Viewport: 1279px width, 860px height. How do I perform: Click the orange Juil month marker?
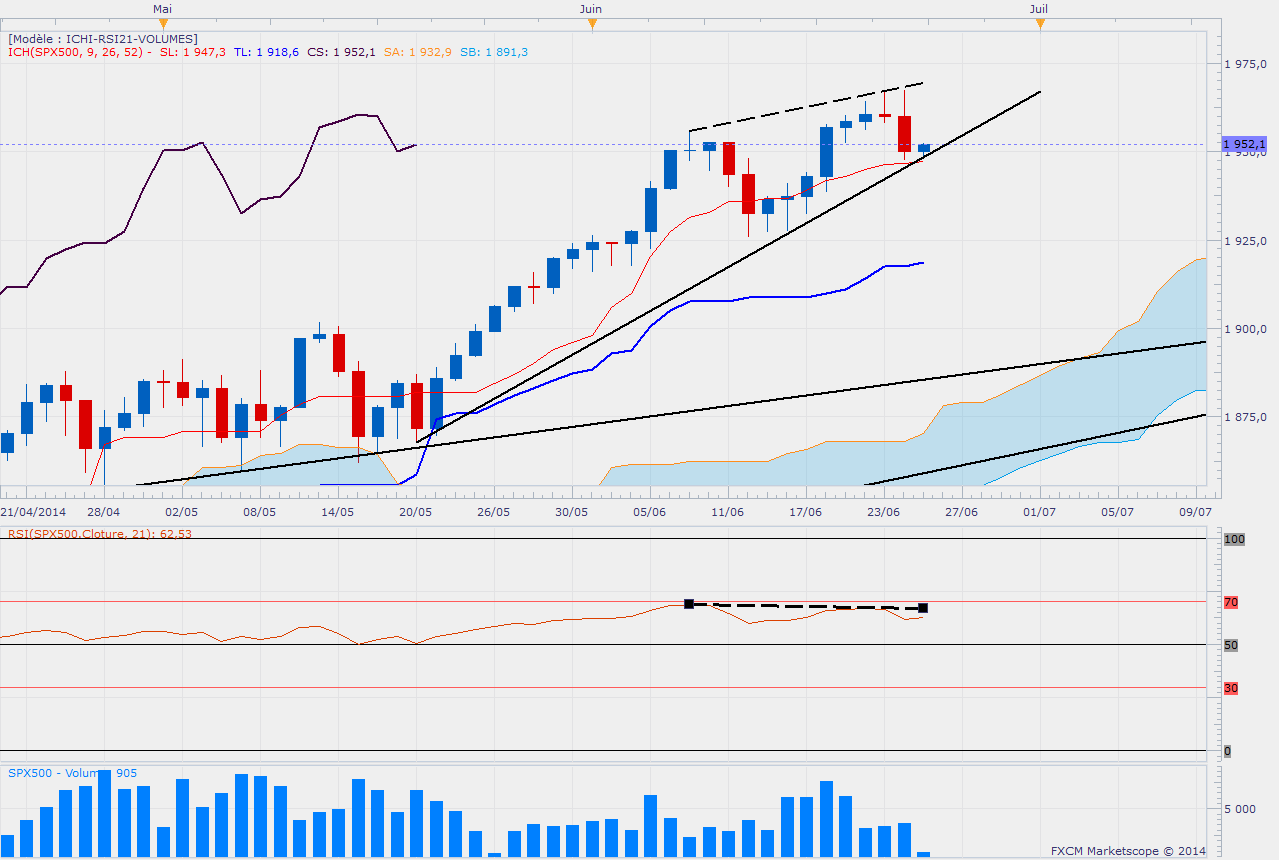(x=1040, y=23)
